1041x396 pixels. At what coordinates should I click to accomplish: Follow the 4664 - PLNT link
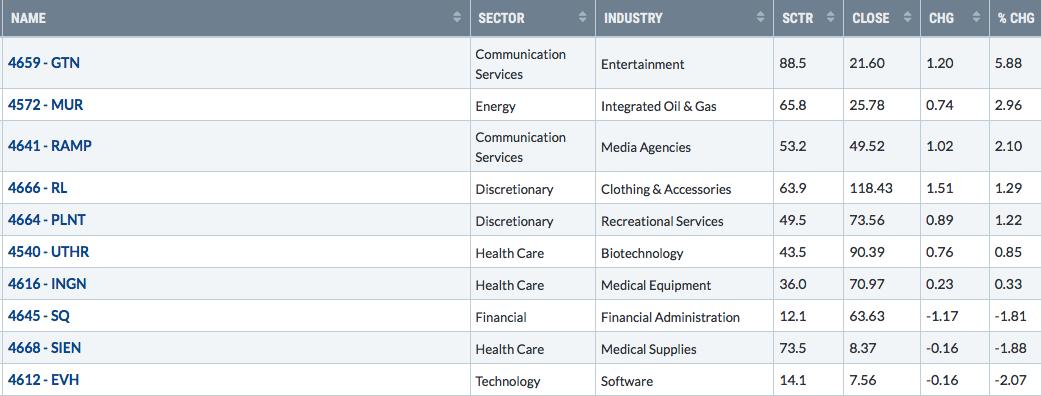[x=46, y=219]
